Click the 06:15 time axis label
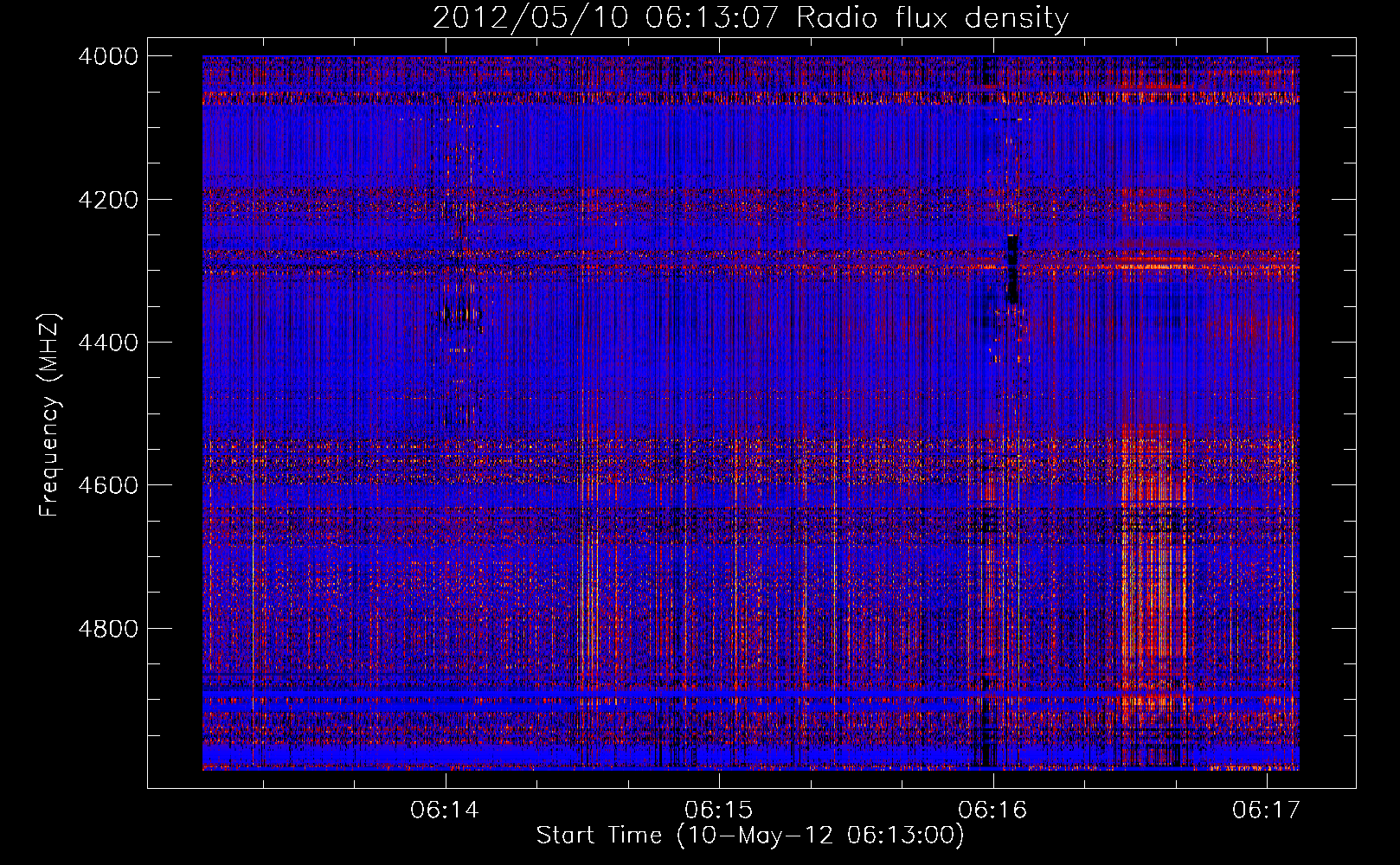The height and width of the screenshot is (865, 1400). (718, 811)
